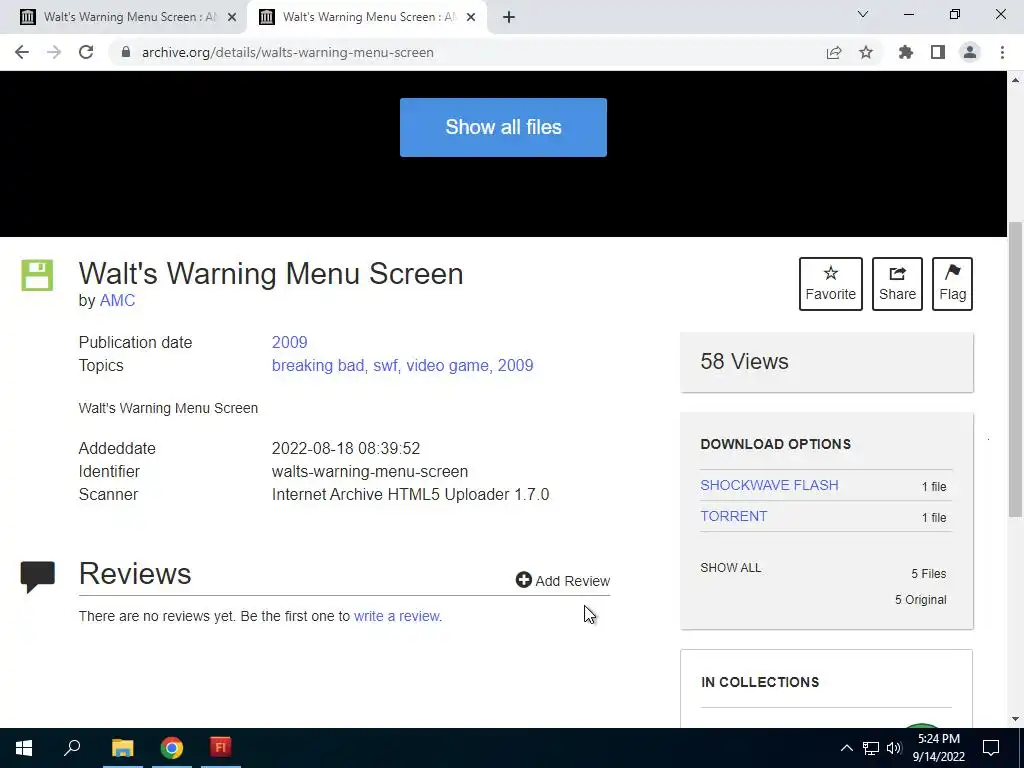Open Chrome's three-dot menu
Image resolution: width=1024 pixels, height=768 pixels.
pos(1002,52)
